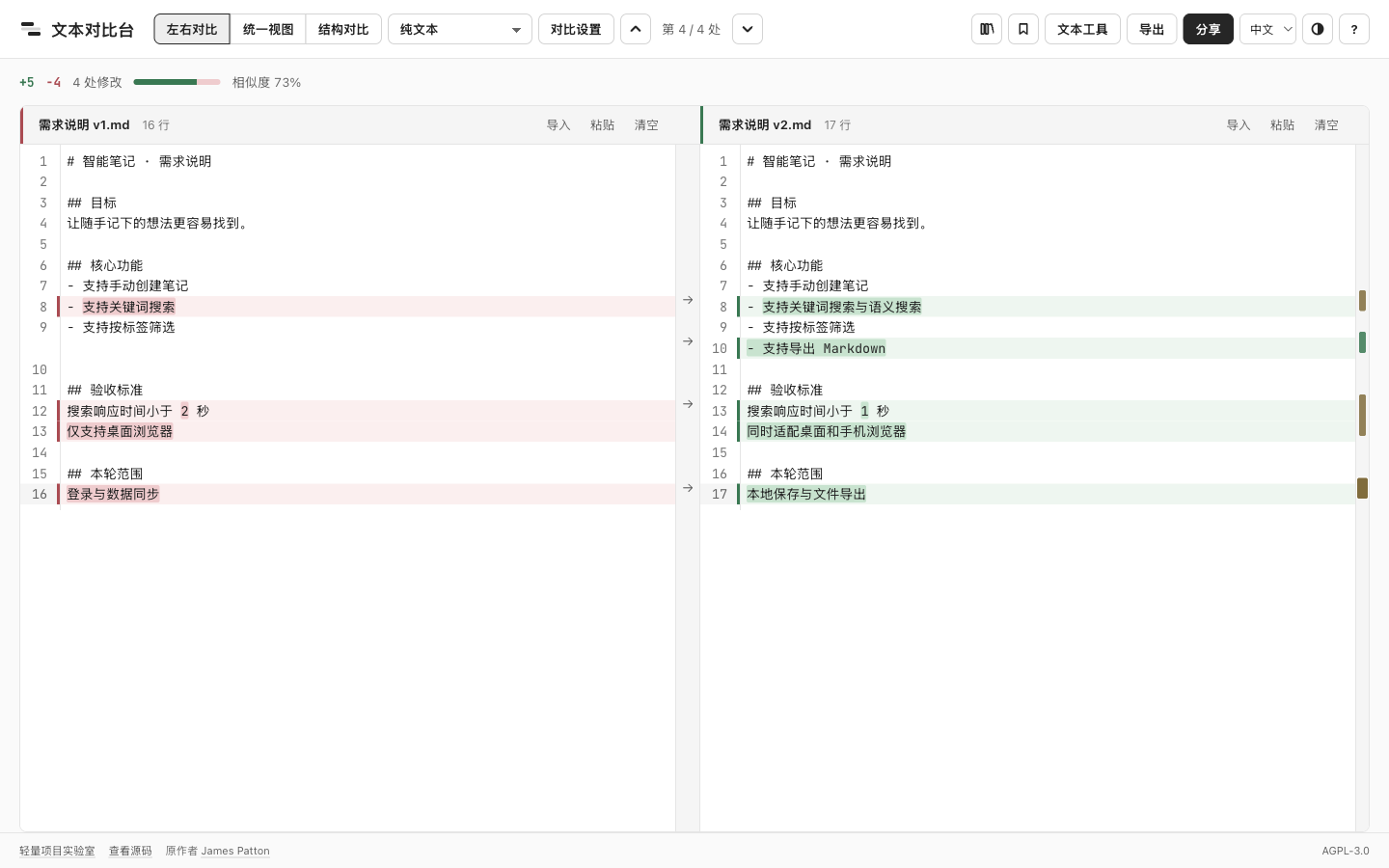Click 清空 for 需求说明 v2.md
Screen dimensions: 1389x868
click(x=1326, y=125)
